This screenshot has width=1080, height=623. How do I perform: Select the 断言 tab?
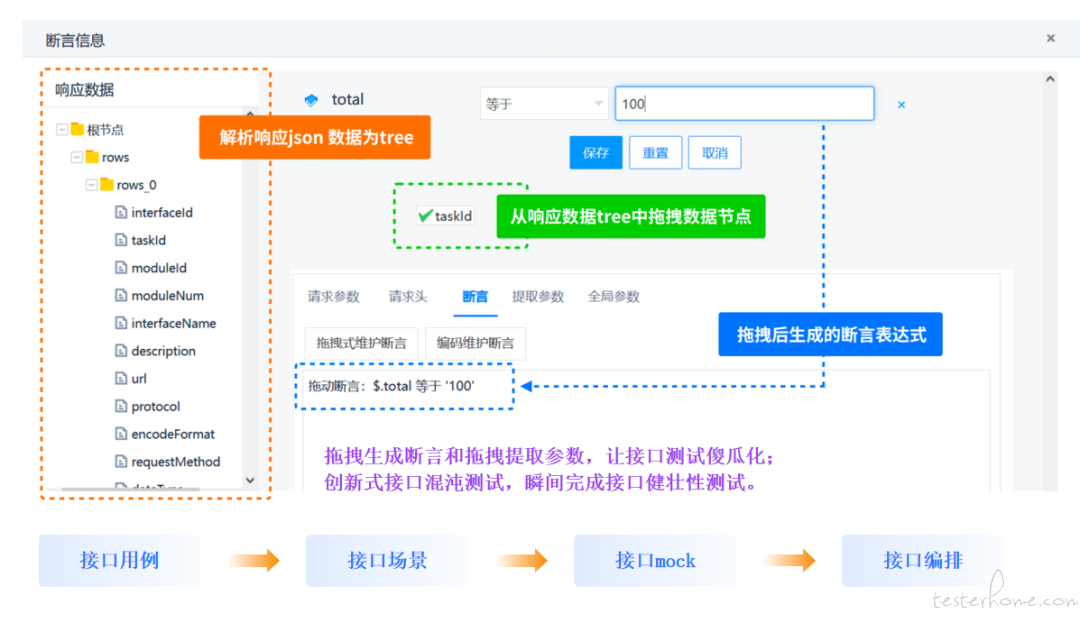click(x=475, y=296)
